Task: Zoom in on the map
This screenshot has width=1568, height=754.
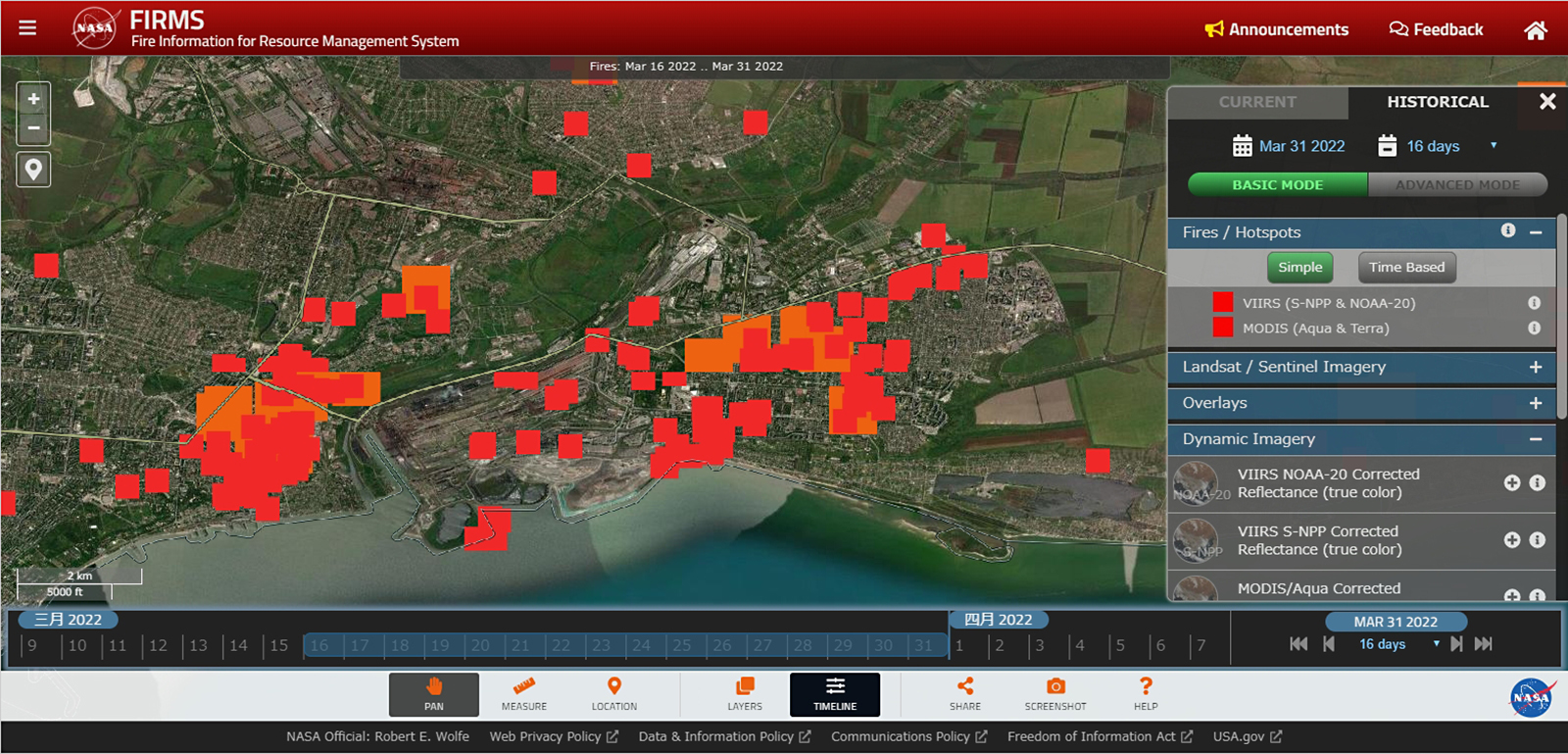Action: [33, 99]
